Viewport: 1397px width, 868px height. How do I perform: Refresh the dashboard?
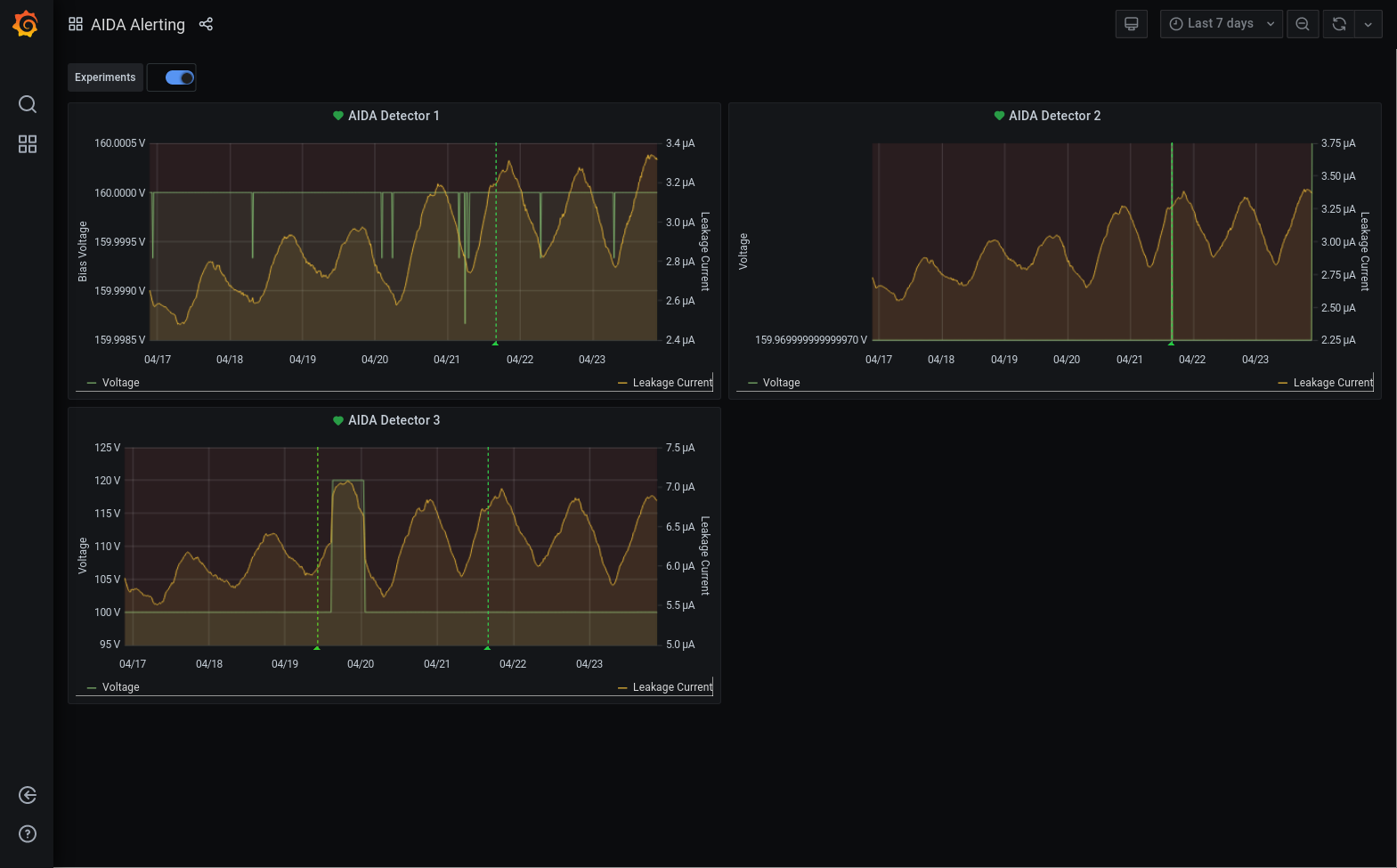point(1338,24)
